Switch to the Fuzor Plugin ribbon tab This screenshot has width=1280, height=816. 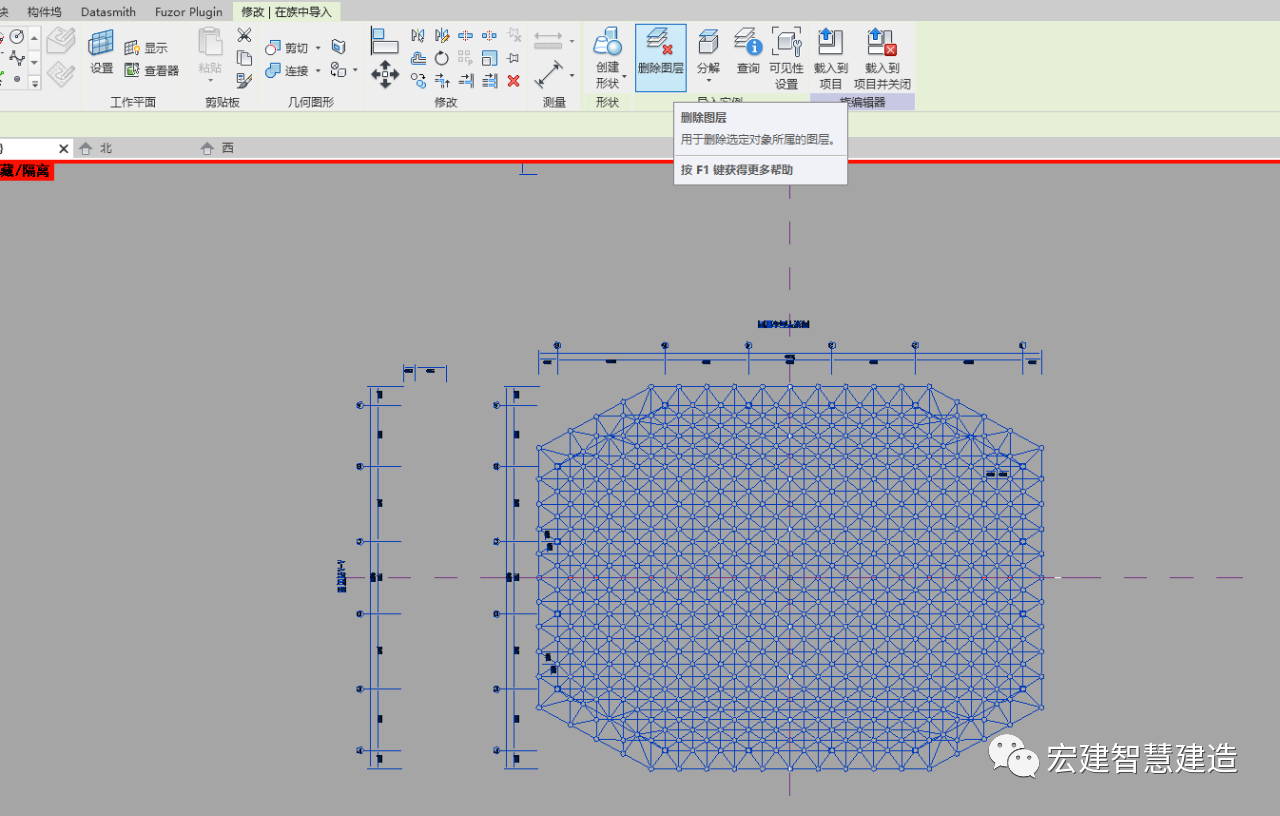[x=189, y=12]
